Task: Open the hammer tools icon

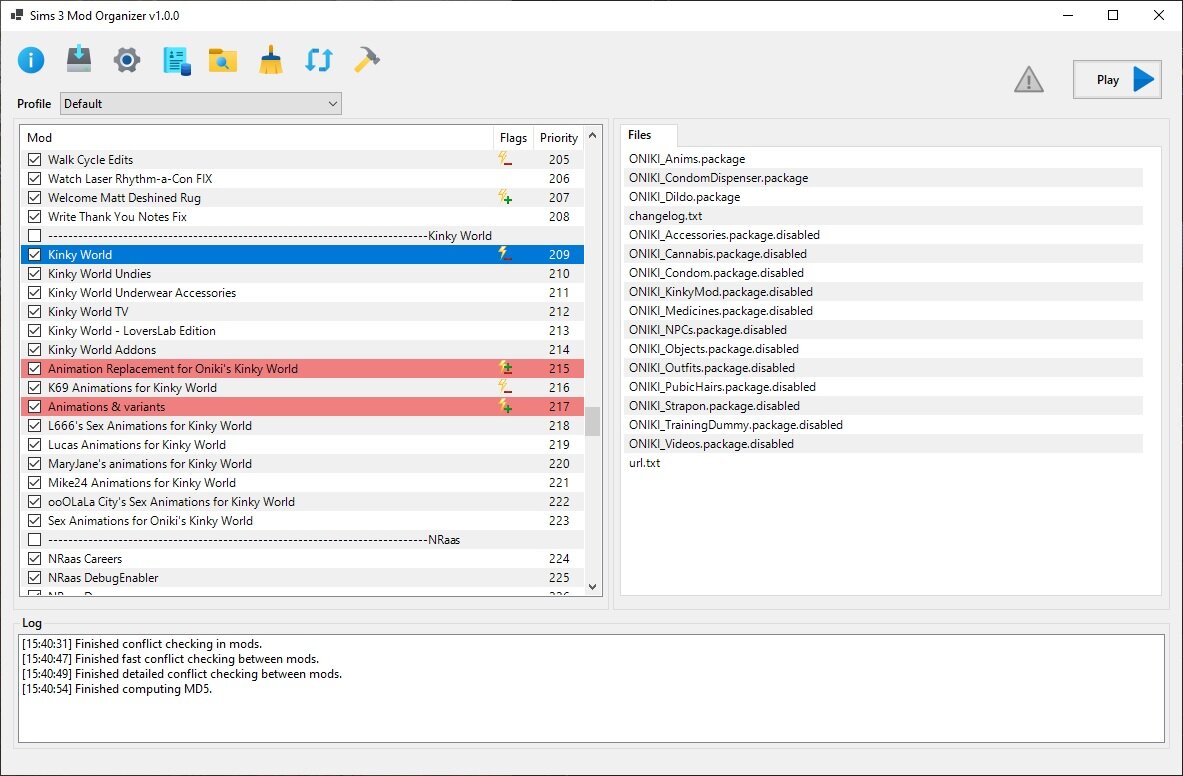Action: pos(367,60)
